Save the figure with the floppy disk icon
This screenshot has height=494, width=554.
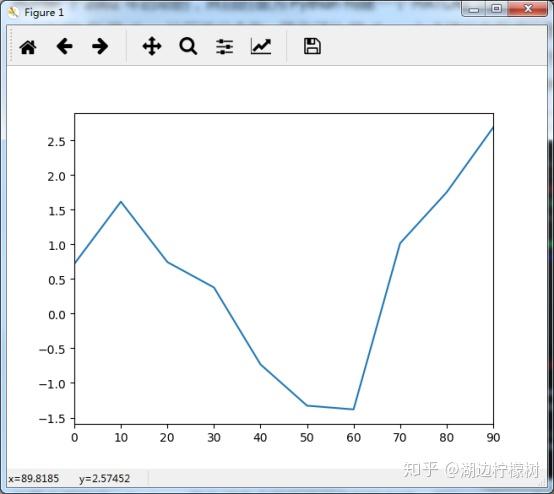coord(312,46)
